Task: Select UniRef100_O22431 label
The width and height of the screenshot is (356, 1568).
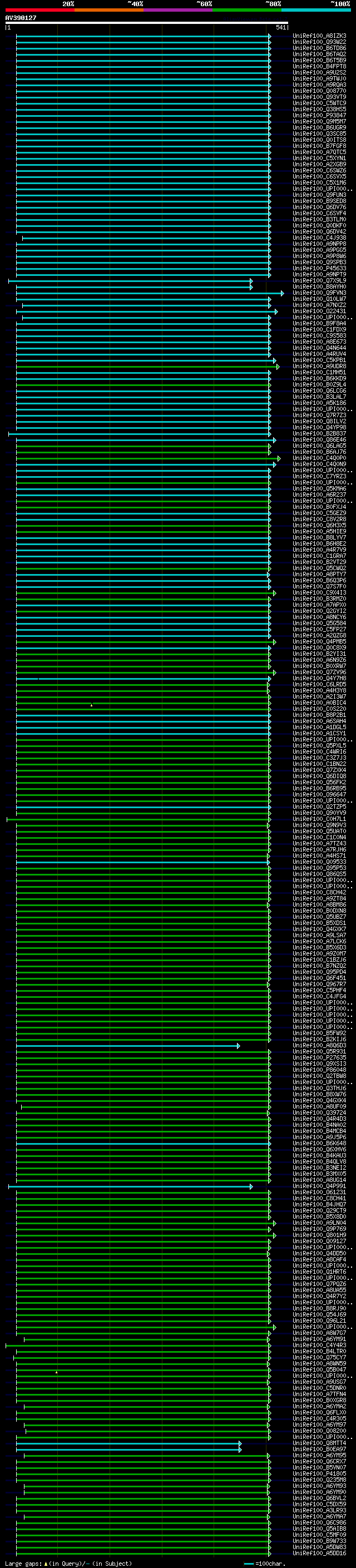Action: pos(319,311)
